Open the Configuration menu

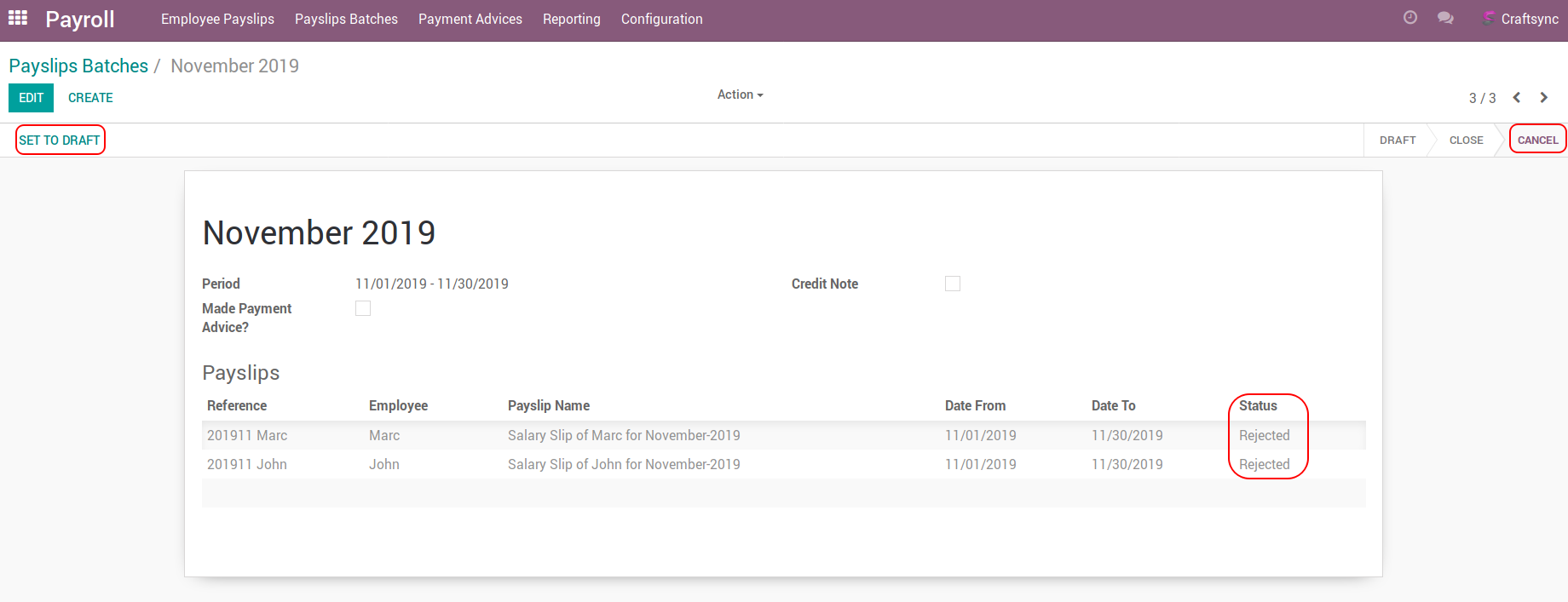[x=661, y=19]
